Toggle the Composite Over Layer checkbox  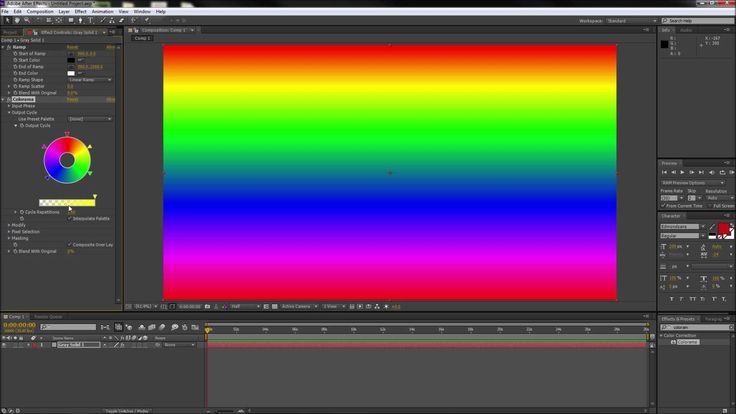coord(70,245)
